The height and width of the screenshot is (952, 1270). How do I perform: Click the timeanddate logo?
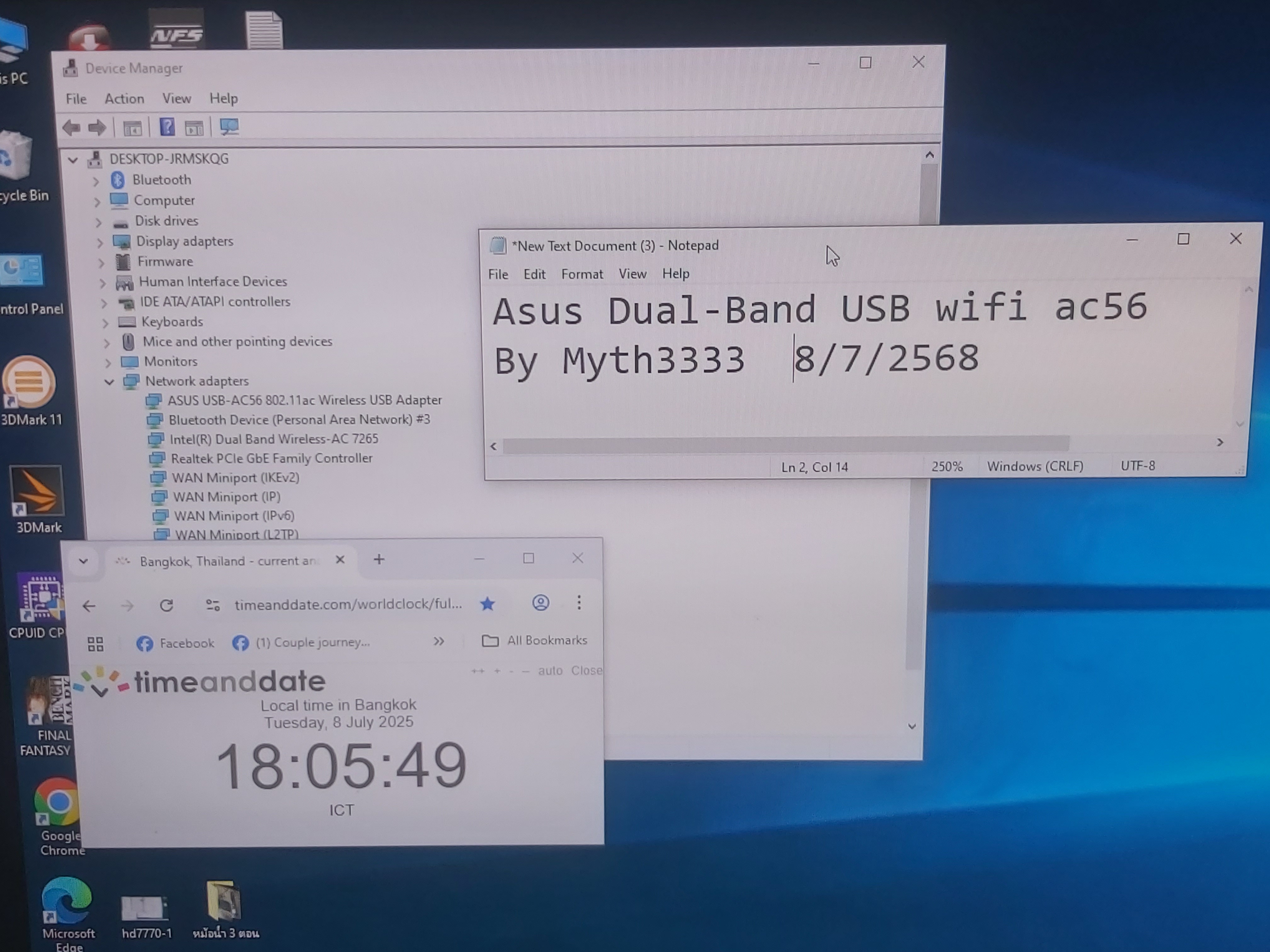click(199, 682)
